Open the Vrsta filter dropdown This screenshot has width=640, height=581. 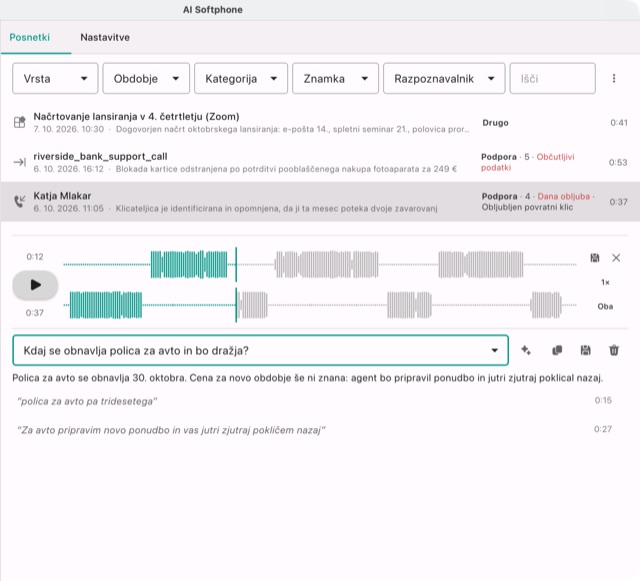pyautogui.click(x=55, y=78)
